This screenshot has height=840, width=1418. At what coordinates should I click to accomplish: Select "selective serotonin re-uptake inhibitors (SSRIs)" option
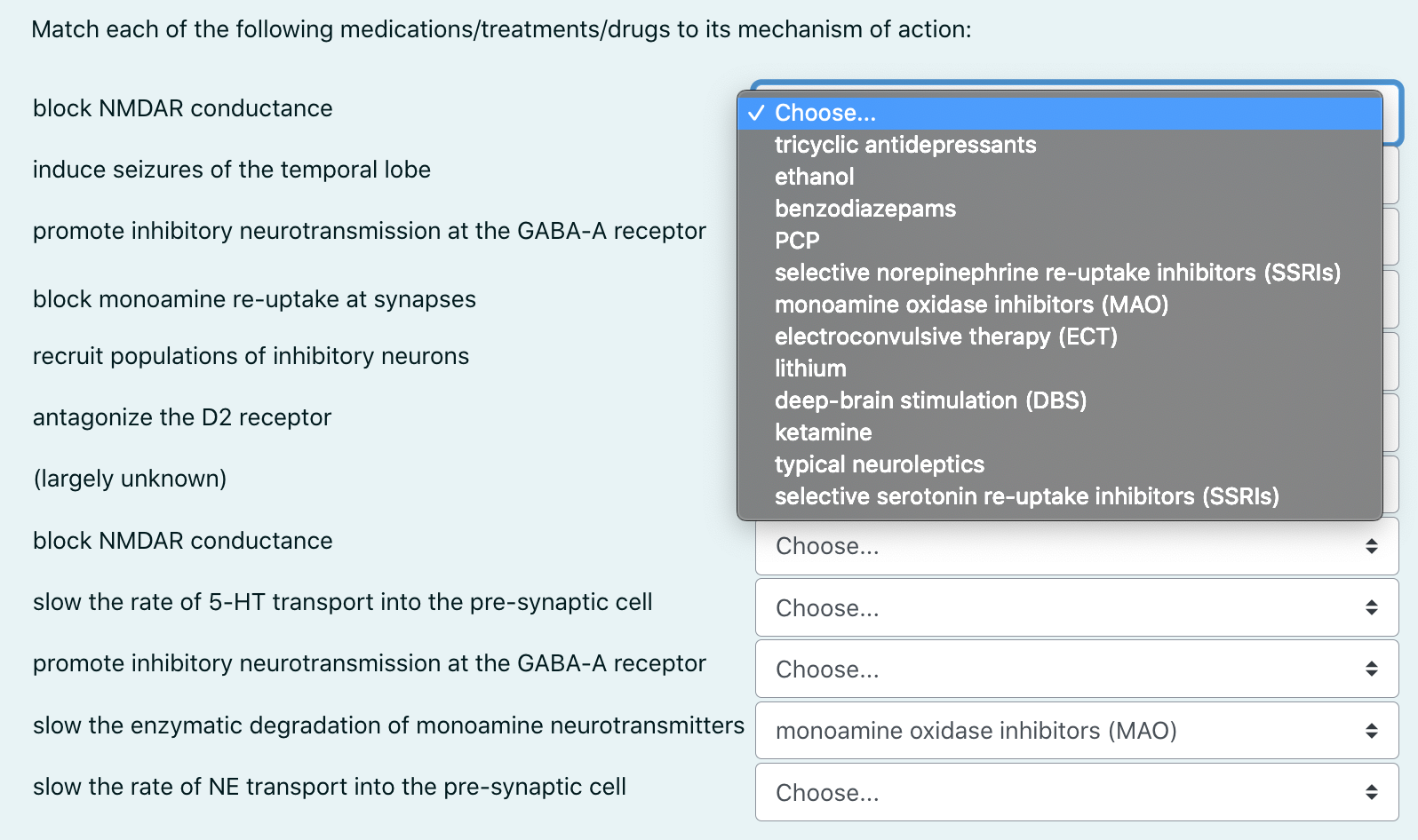(1026, 496)
